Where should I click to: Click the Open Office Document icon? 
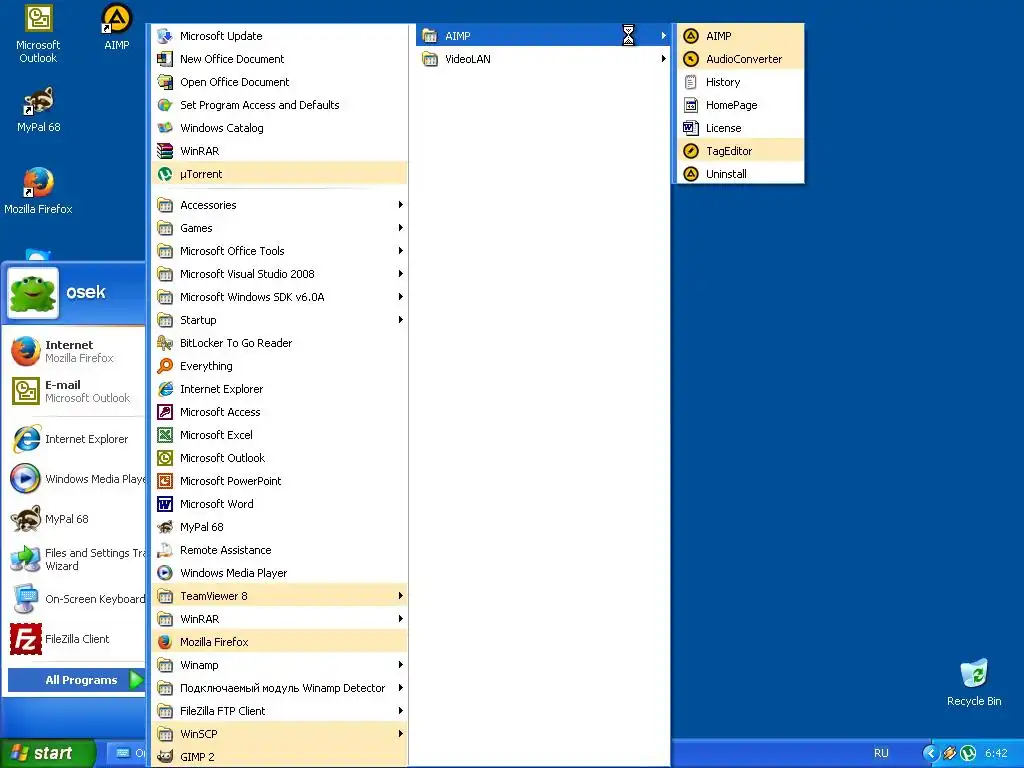(x=165, y=82)
